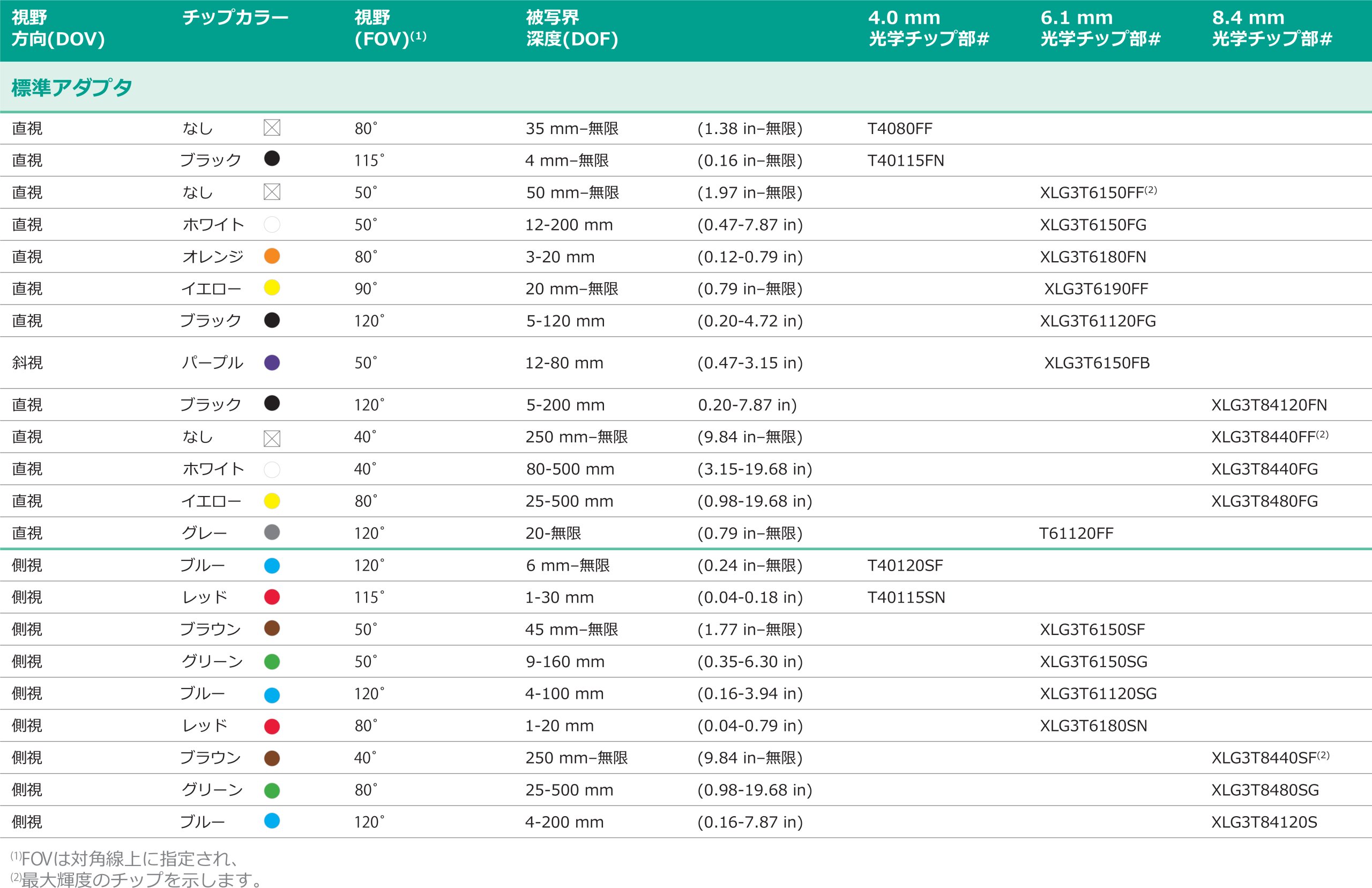Click the blue dot in T40120SF row
Viewport: 1372px width, 888px height.
pos(272,566)
